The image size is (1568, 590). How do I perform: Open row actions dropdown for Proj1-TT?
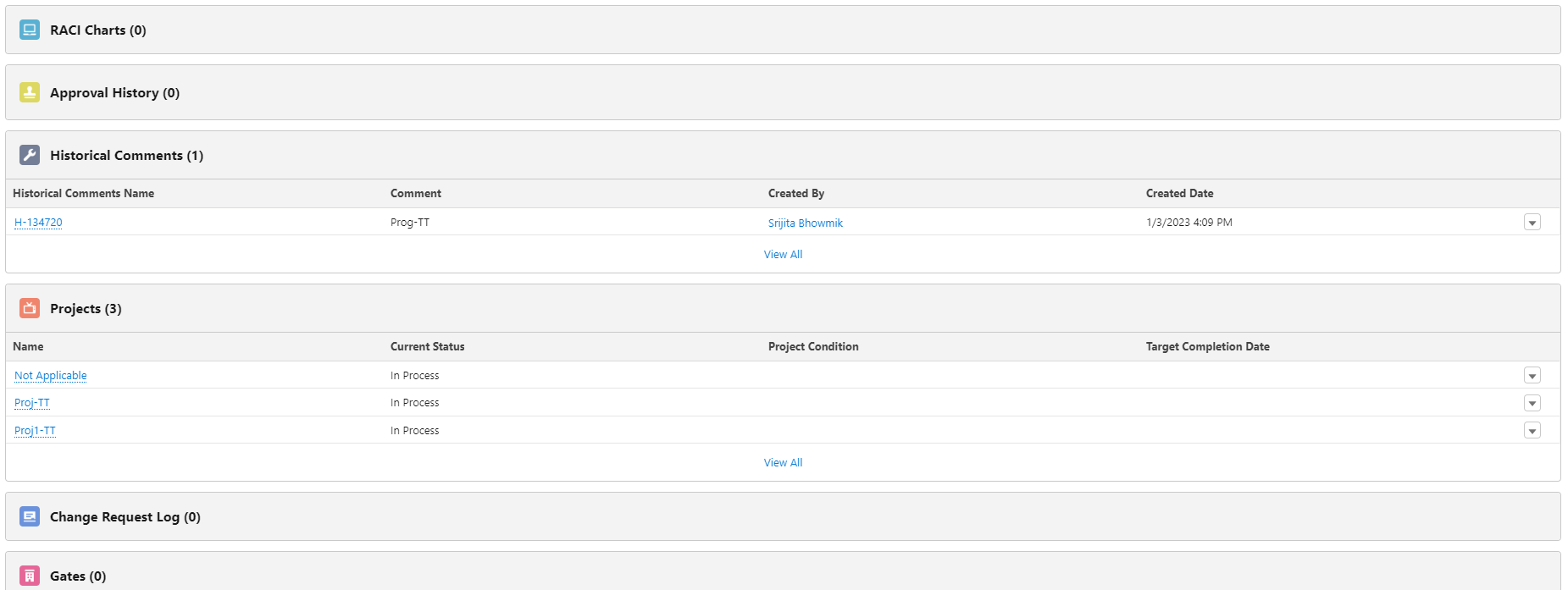pos(1532,431)
